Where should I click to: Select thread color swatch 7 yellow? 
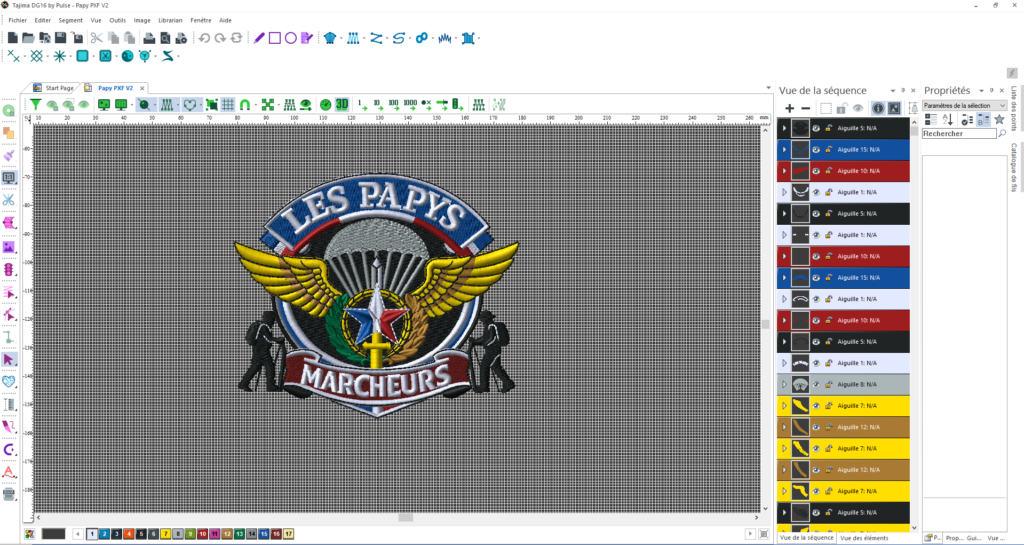166,534
